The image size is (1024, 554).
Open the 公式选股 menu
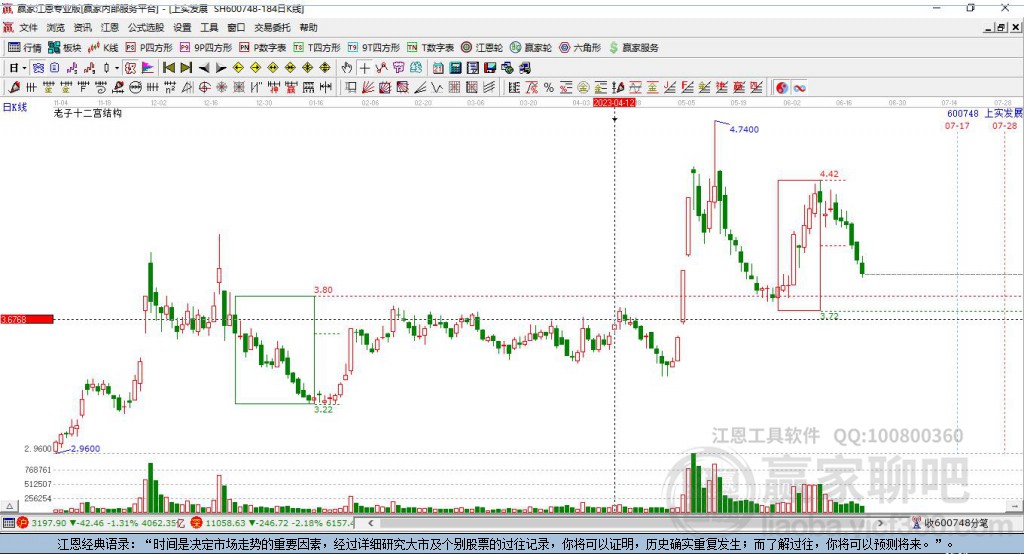tap(146, 27)
